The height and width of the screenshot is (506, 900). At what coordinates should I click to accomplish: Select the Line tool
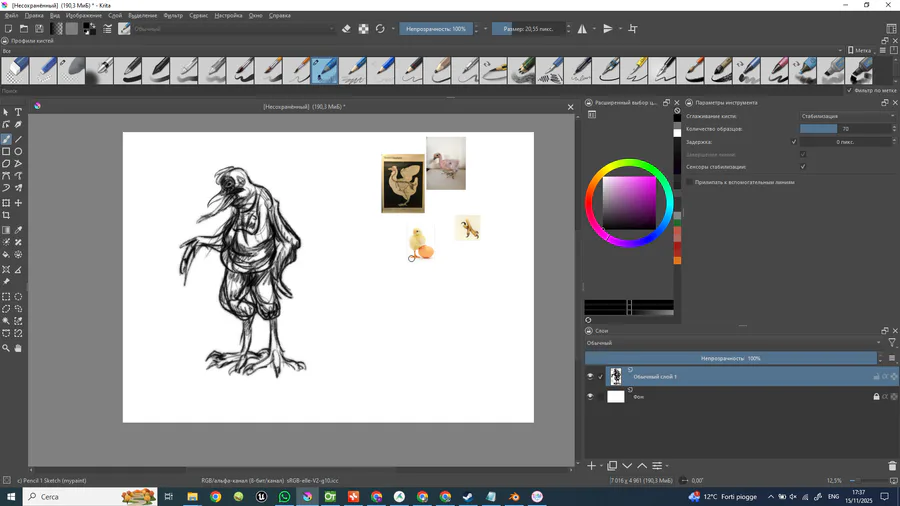pyautogui.click(x=18, y=139)
